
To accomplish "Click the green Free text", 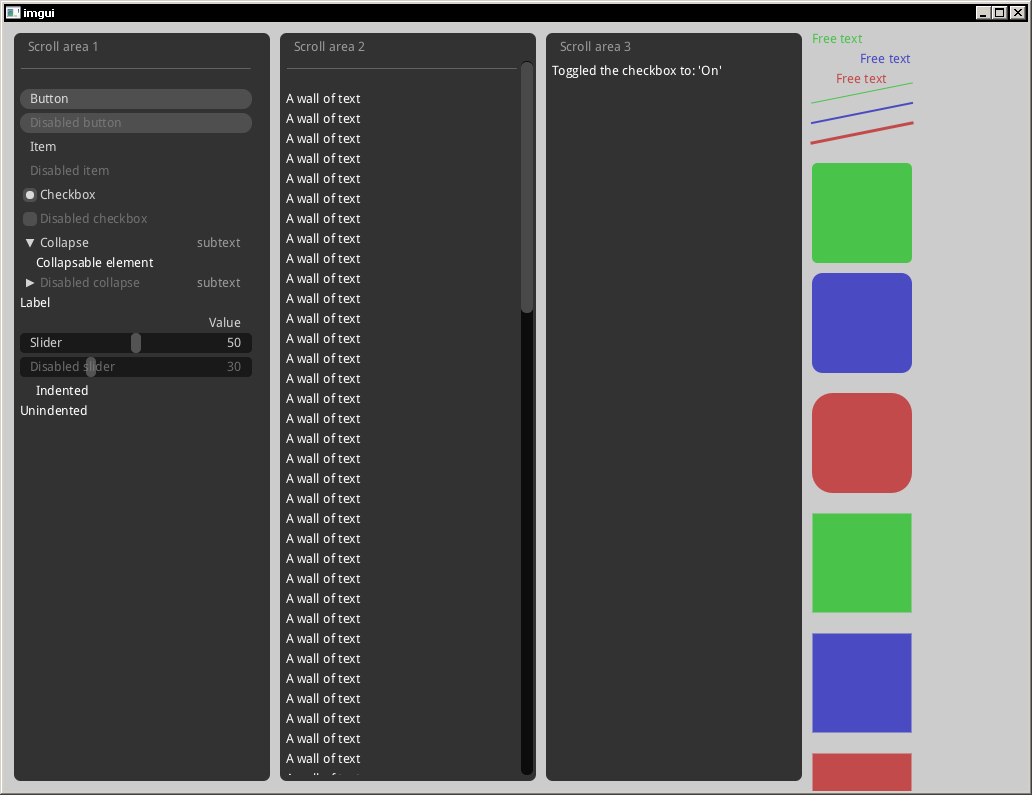I will 837,39.
